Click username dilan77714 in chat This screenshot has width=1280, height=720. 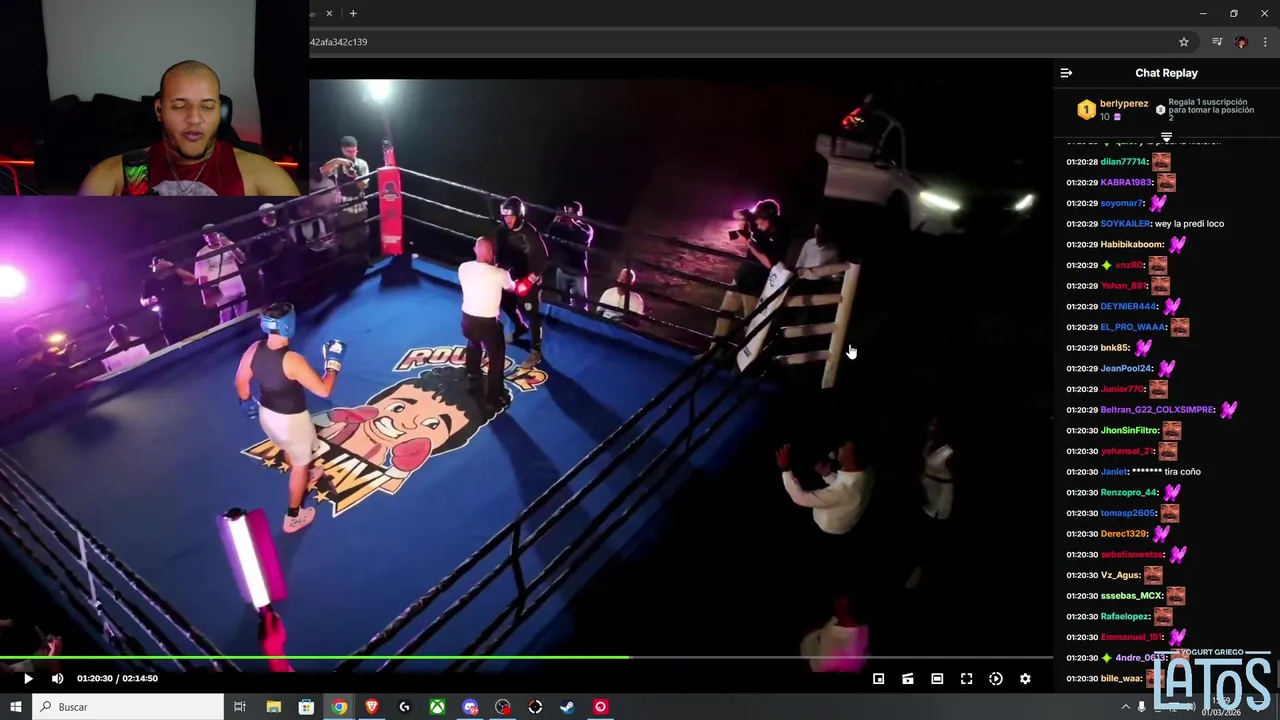click(1123, 162)
